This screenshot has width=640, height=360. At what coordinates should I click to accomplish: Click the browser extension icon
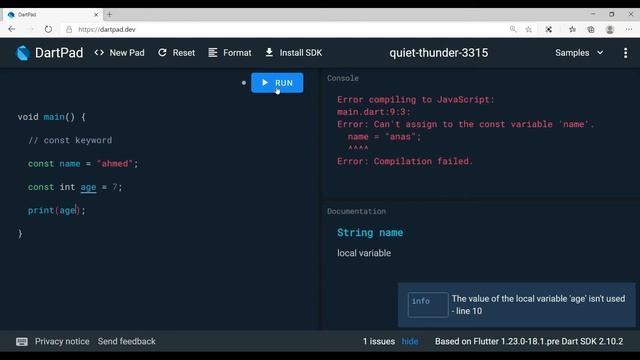pos(549,29)
